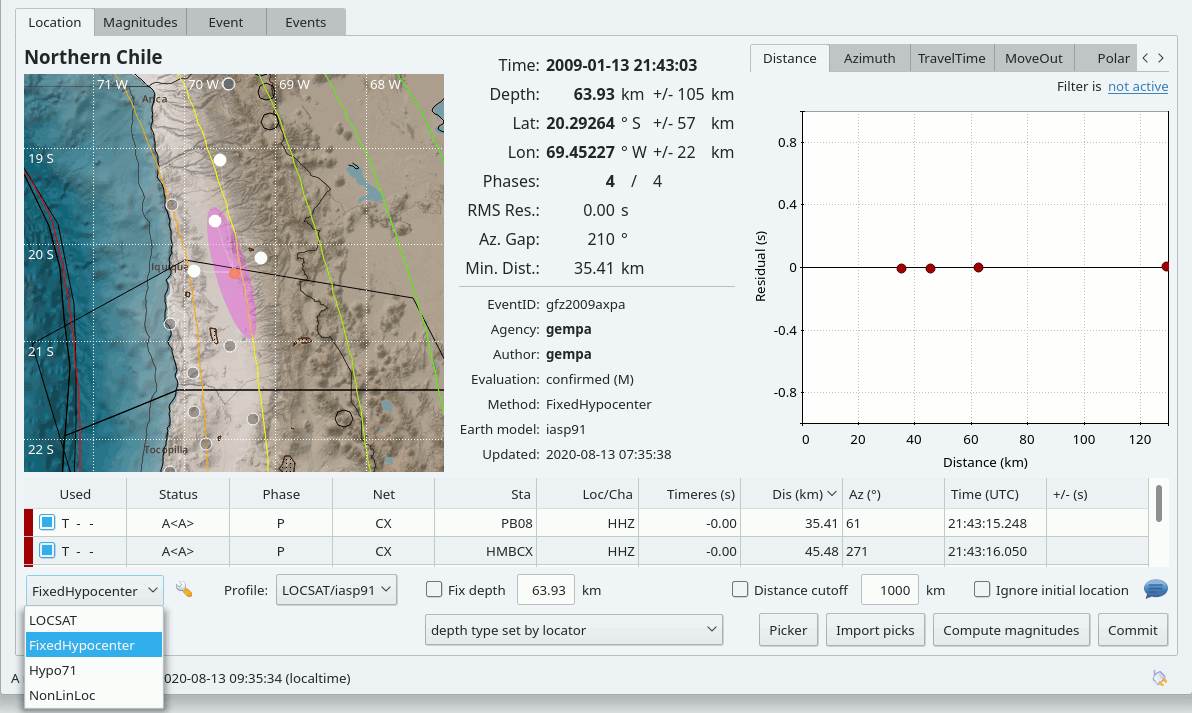
Task: Expand depth type set by locator dropdown
Action: 573,630
